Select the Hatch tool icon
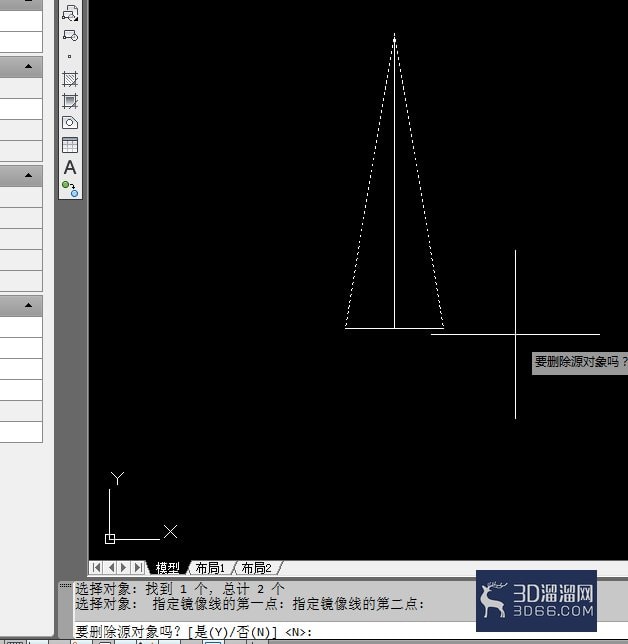The width and height of the screenshot is (628, 644). 70,79
